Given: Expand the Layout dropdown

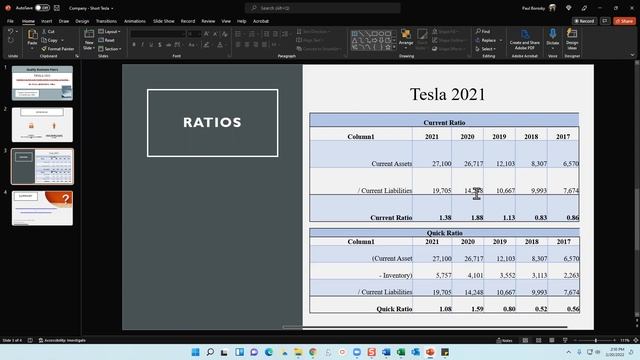Looking at the screenshot, I should (x=109, y=31).
